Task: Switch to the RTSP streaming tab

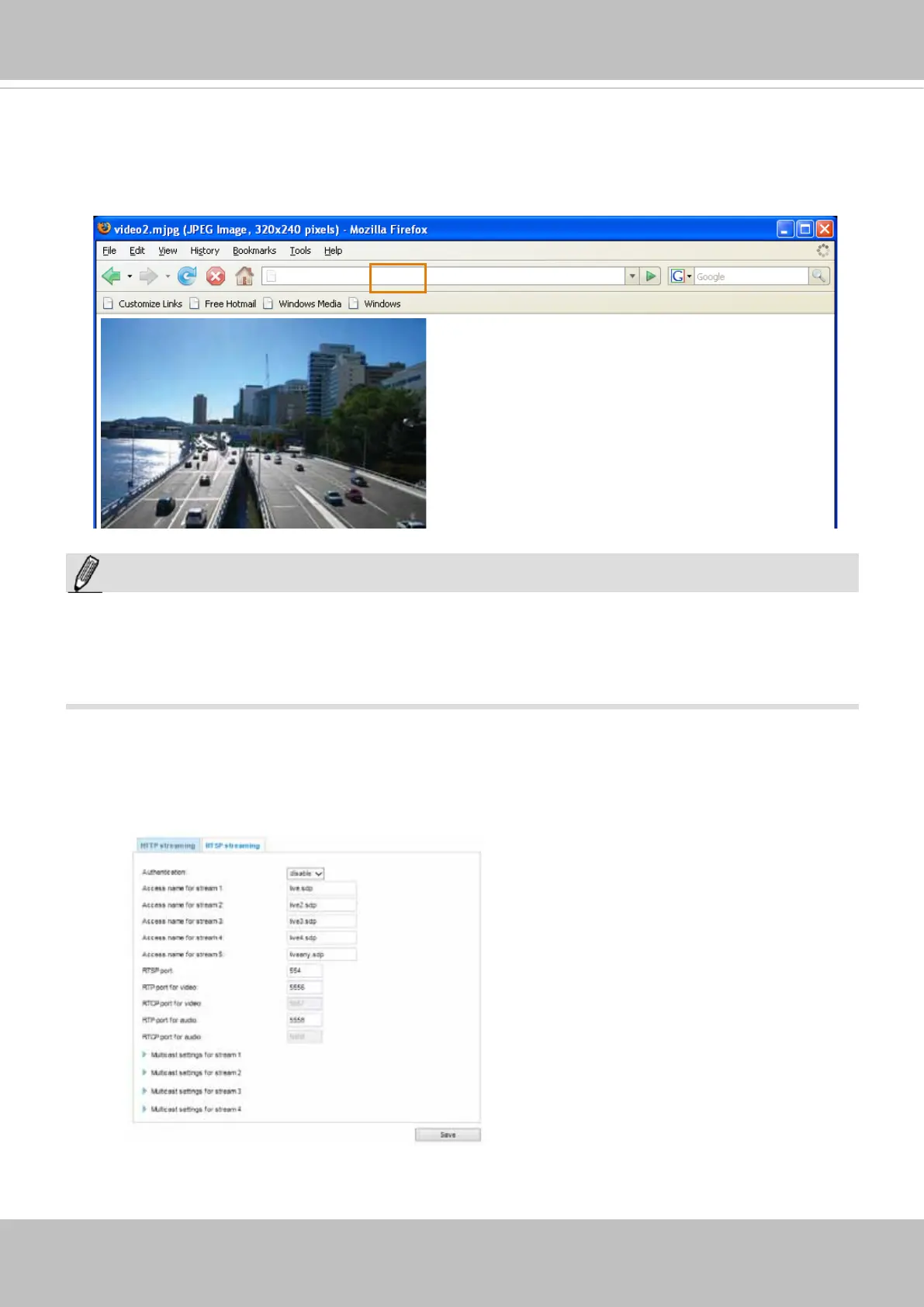Action: tap(233, 845)
